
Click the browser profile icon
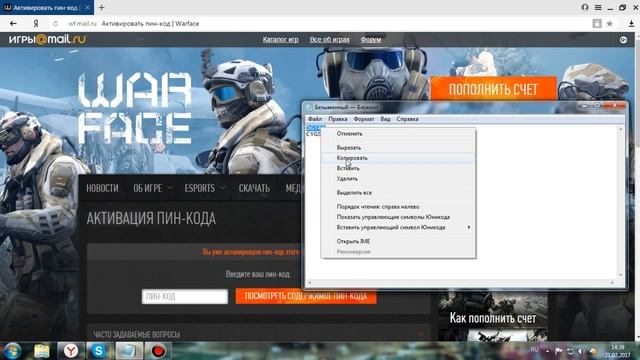click(585, 7)
